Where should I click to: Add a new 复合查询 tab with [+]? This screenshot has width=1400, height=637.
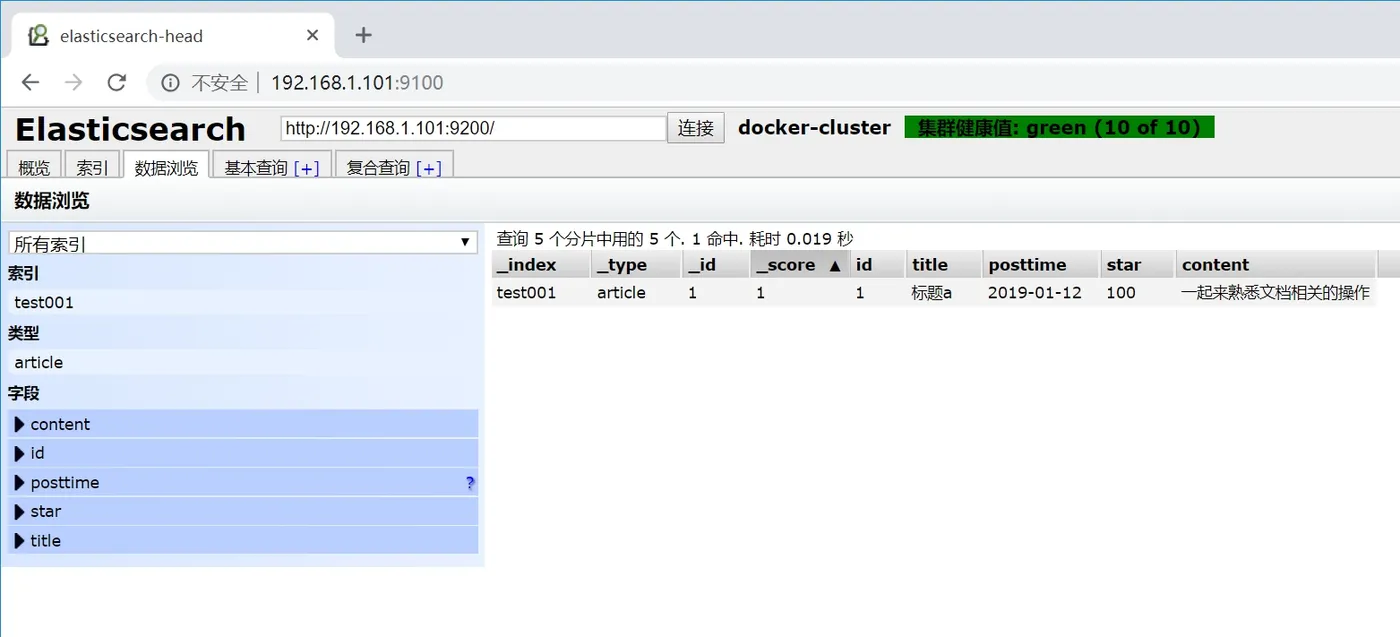(x=429, y=168)
